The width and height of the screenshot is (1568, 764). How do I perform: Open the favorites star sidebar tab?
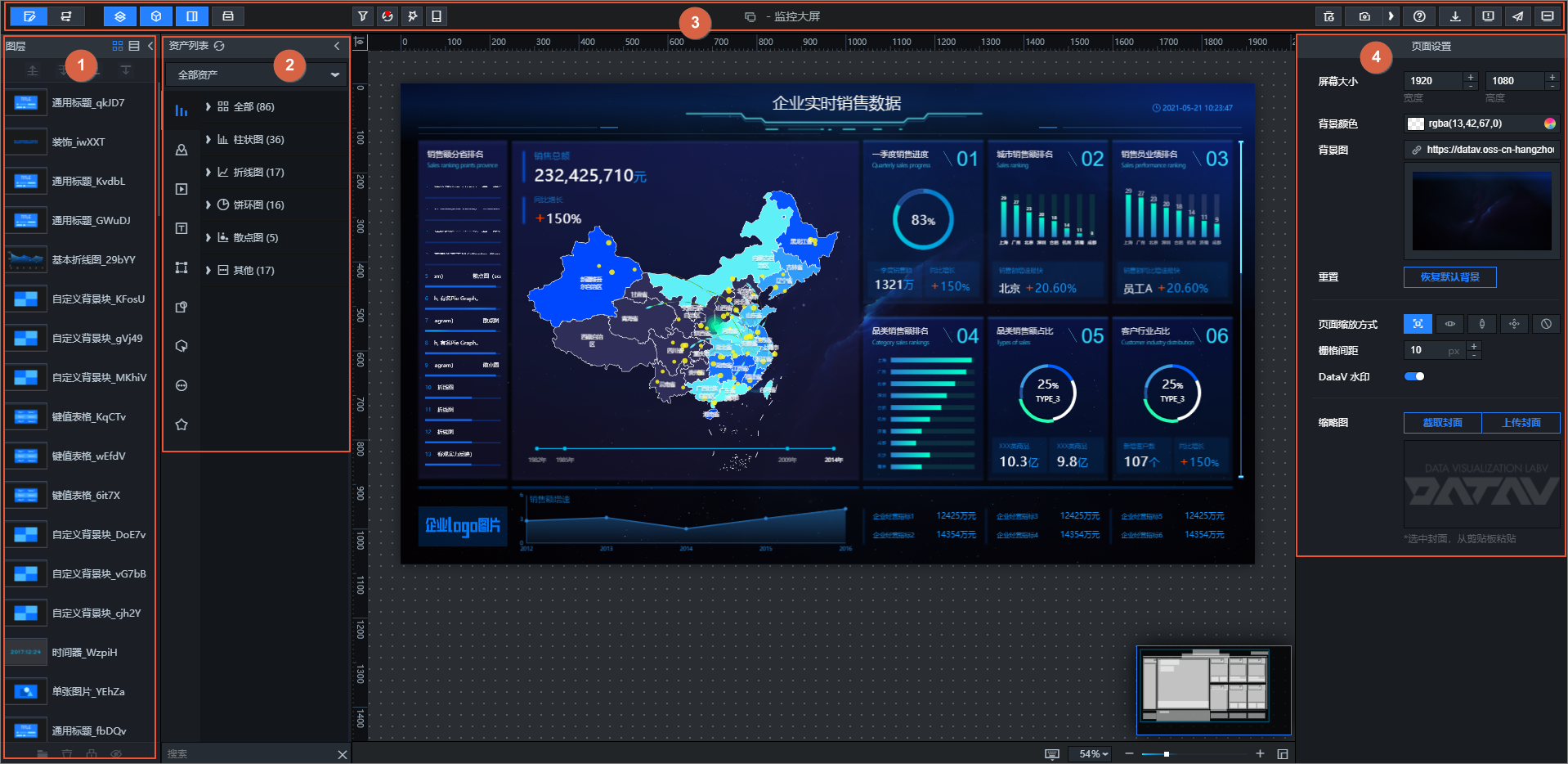181,425
